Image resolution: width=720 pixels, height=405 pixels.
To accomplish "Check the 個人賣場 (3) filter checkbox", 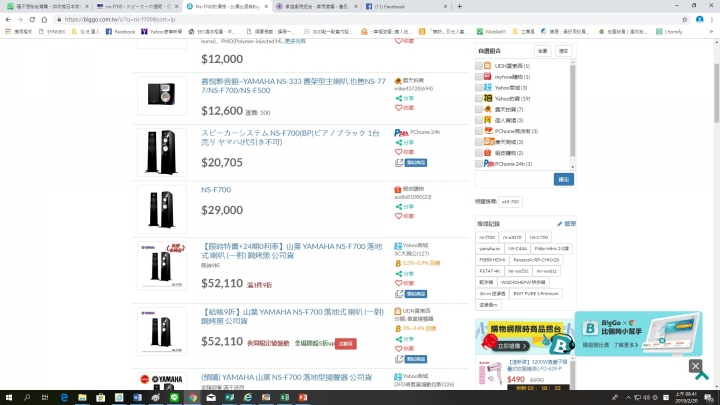I will [x=479, y=120].
